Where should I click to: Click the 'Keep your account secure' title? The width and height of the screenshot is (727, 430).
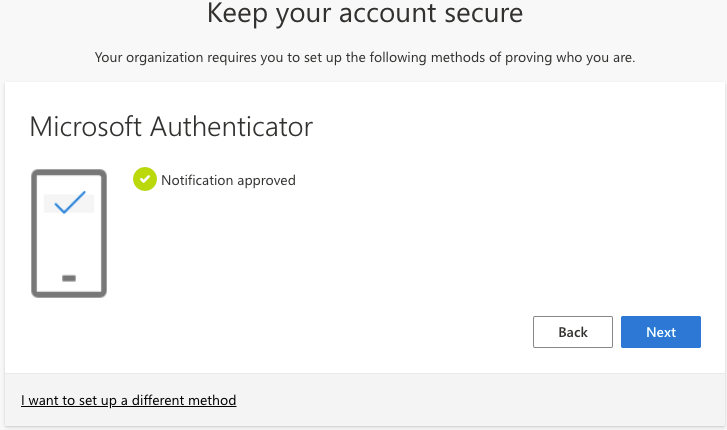[365, 14]
